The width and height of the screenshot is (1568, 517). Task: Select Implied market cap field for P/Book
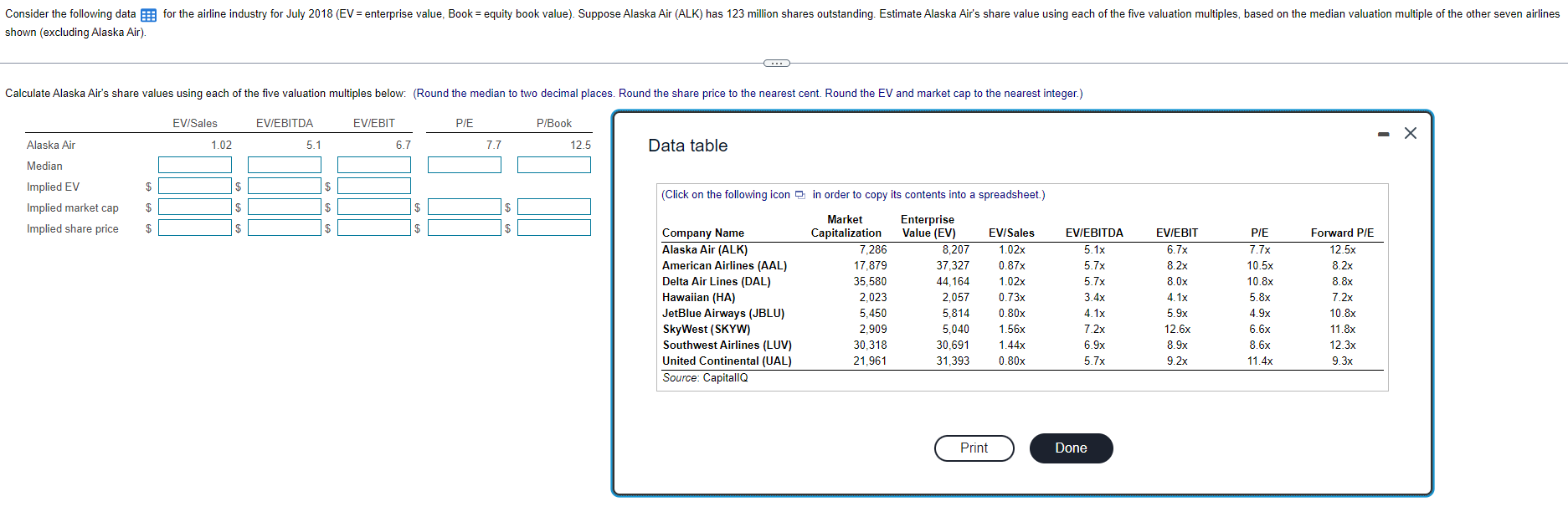[553, 207]
